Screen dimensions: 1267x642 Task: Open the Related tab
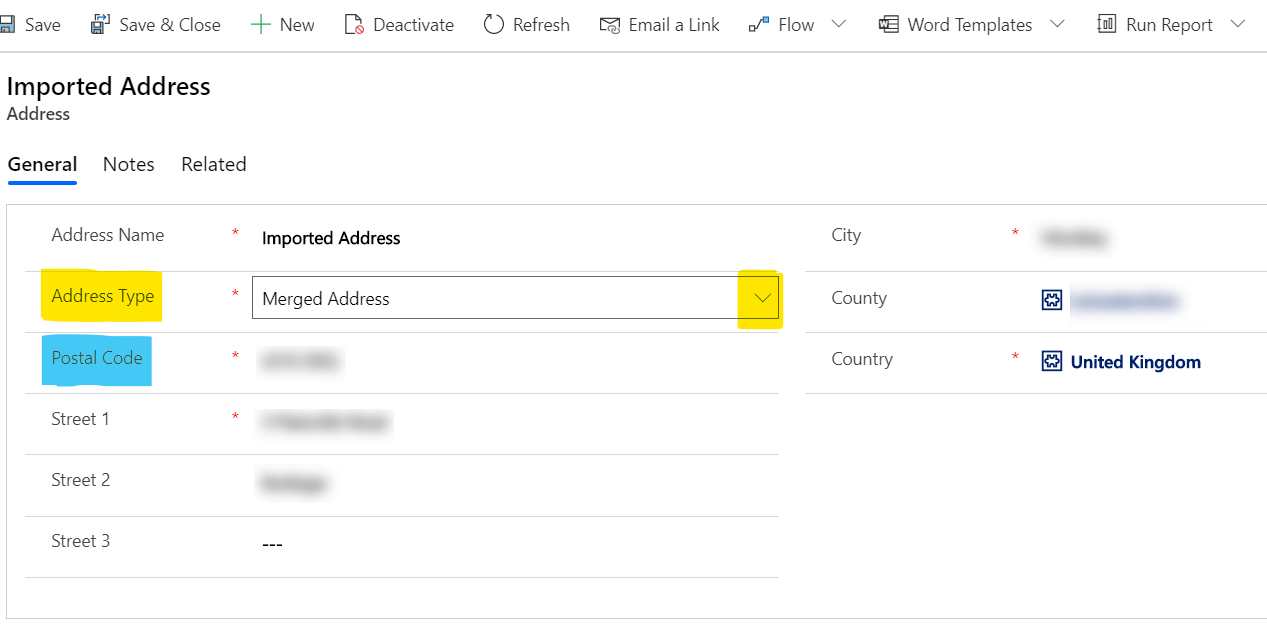[213, 164]
